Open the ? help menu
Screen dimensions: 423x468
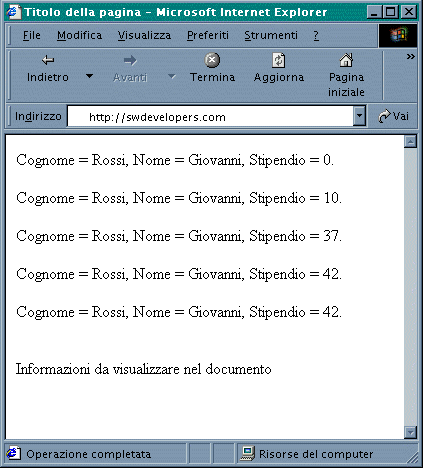coord(316,35)
